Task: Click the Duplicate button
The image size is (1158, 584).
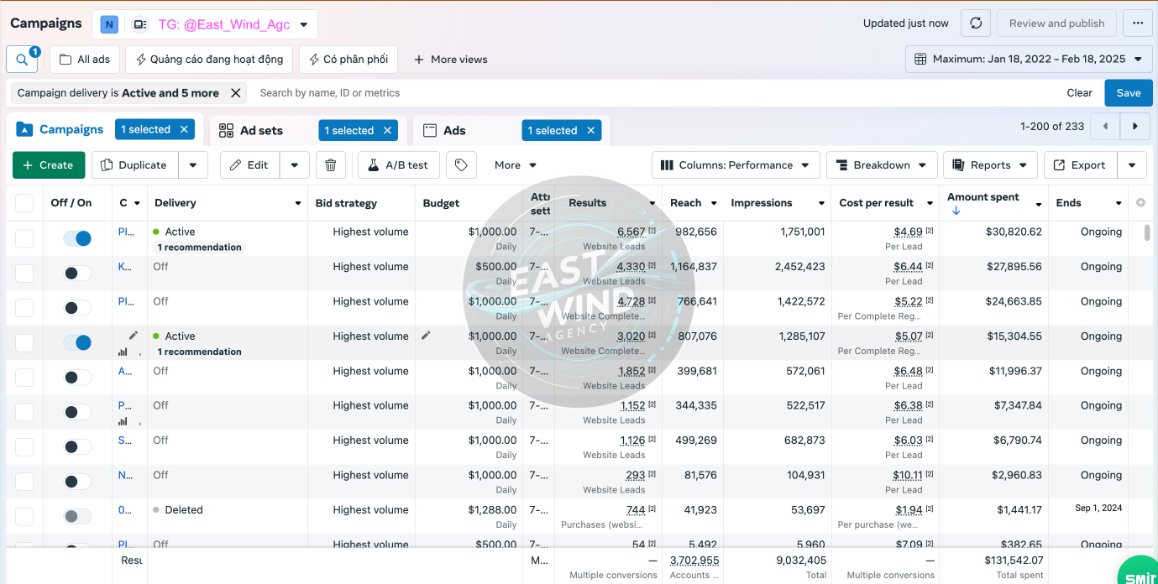Action: tap(135, 165)
